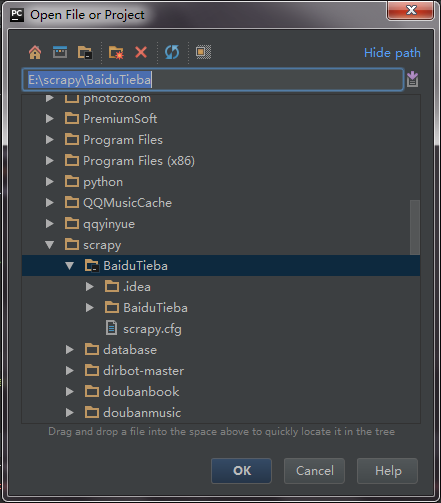441x503 pixels.
Task: Refresh the file tree with Synchronize icon
Action: (x=172, y=52)
